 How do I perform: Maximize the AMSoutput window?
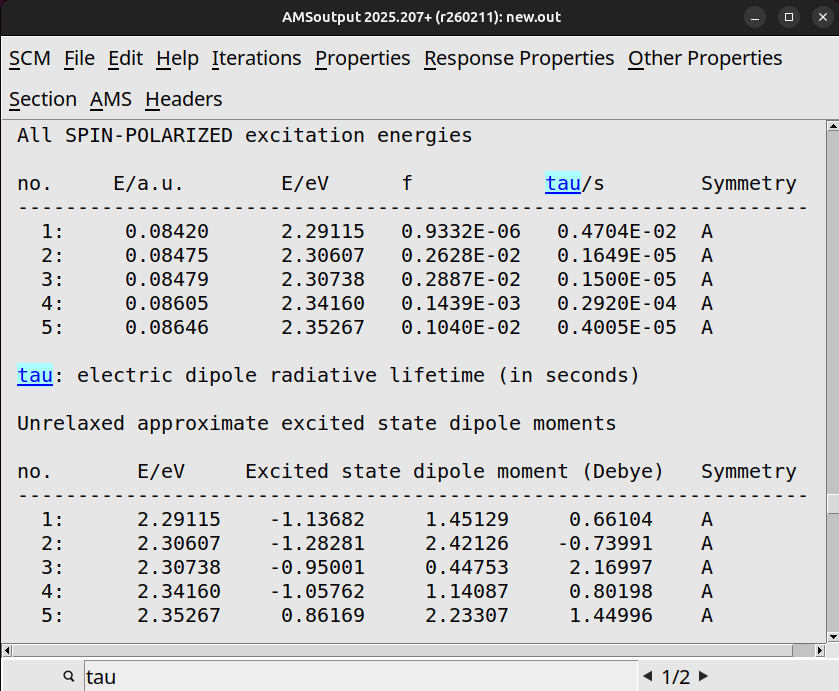tap(789, 17)
